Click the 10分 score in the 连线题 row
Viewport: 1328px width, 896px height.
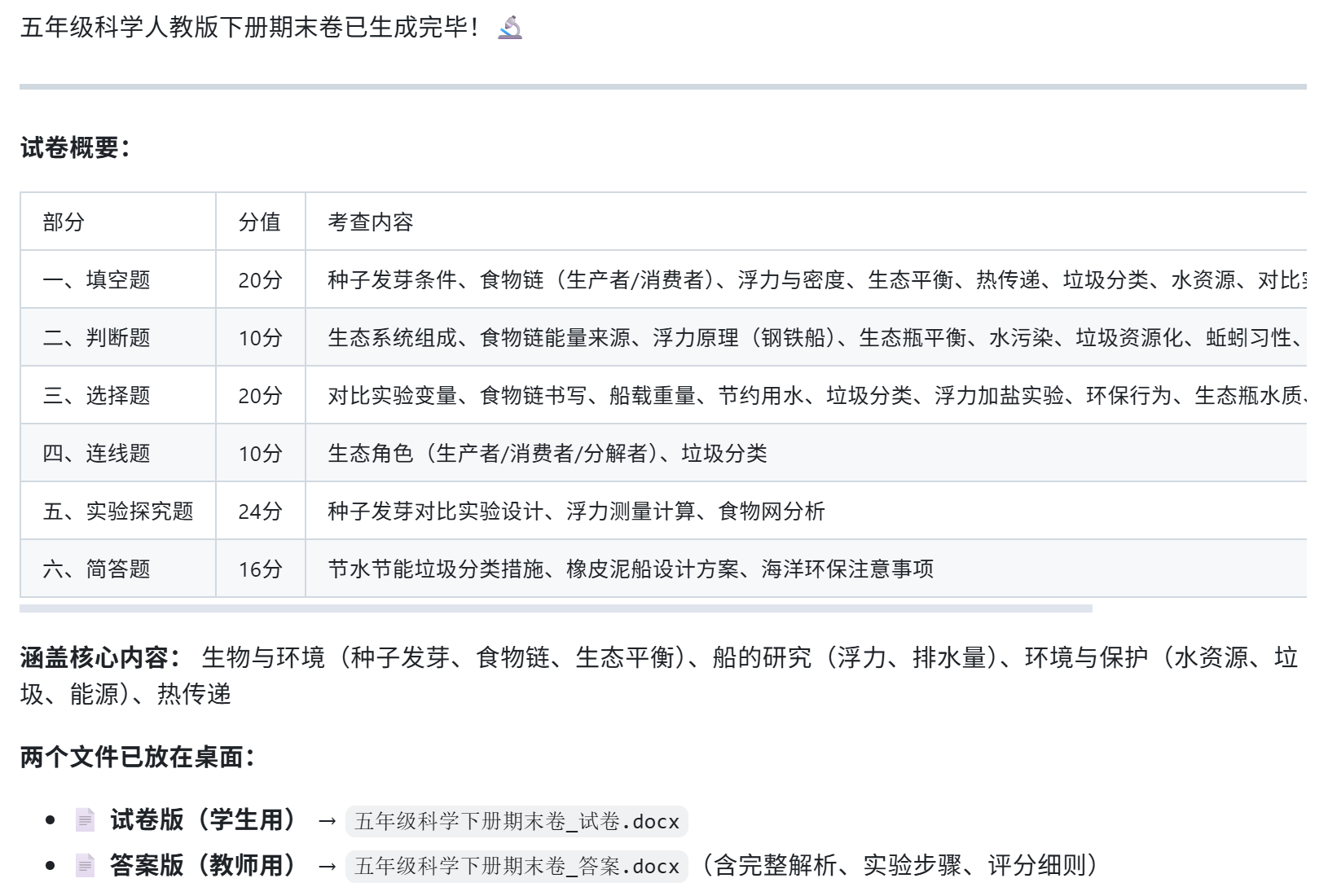click(x=261, y=453)
